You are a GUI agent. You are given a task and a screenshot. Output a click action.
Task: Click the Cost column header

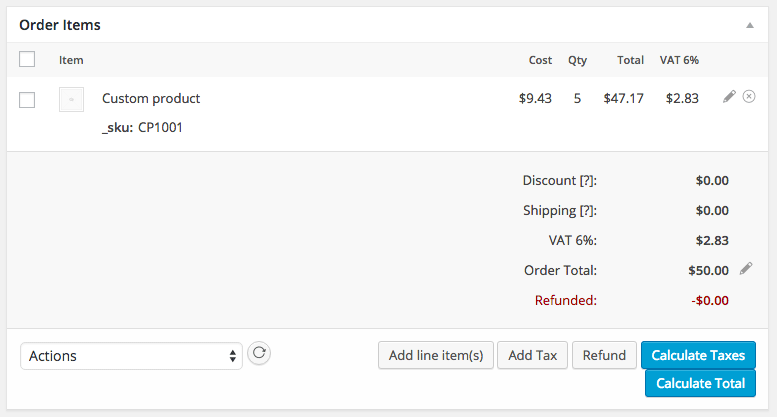click(540, 60)
